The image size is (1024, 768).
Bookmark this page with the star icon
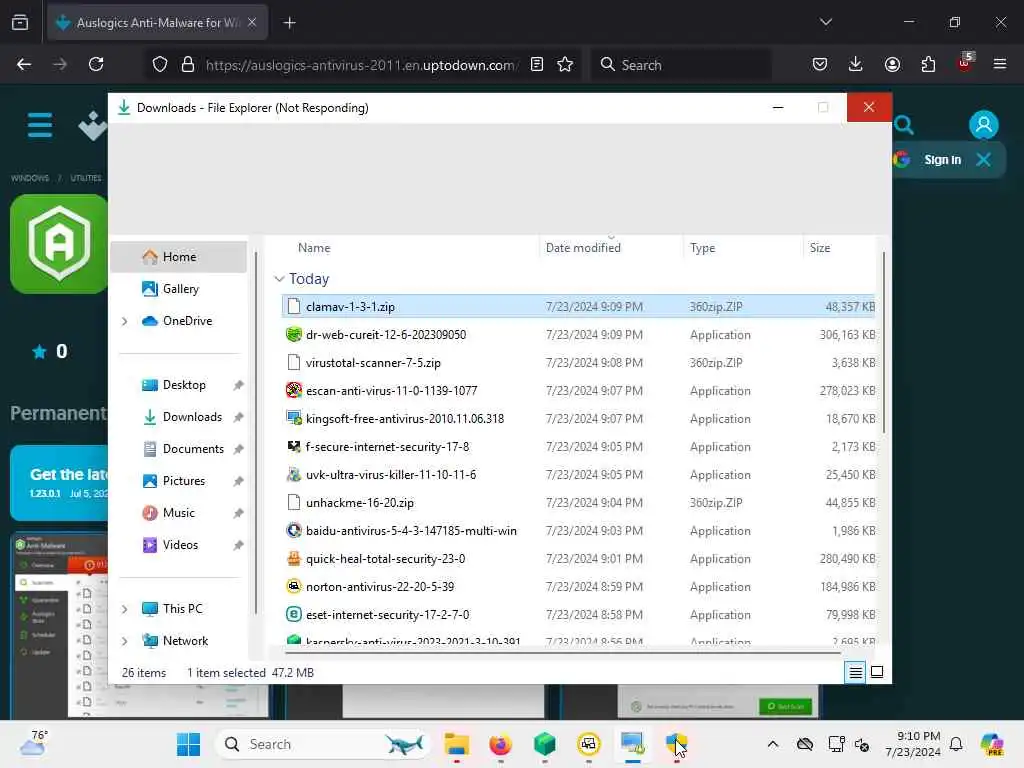click(x=565, y=64)
